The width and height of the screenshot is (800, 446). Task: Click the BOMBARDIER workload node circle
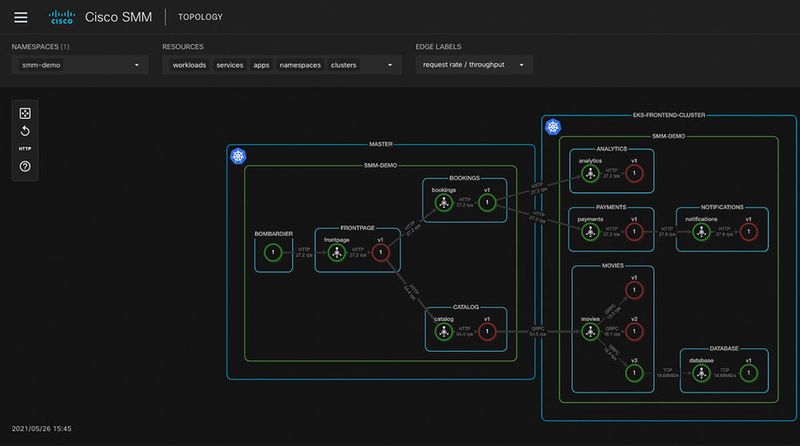273,254
